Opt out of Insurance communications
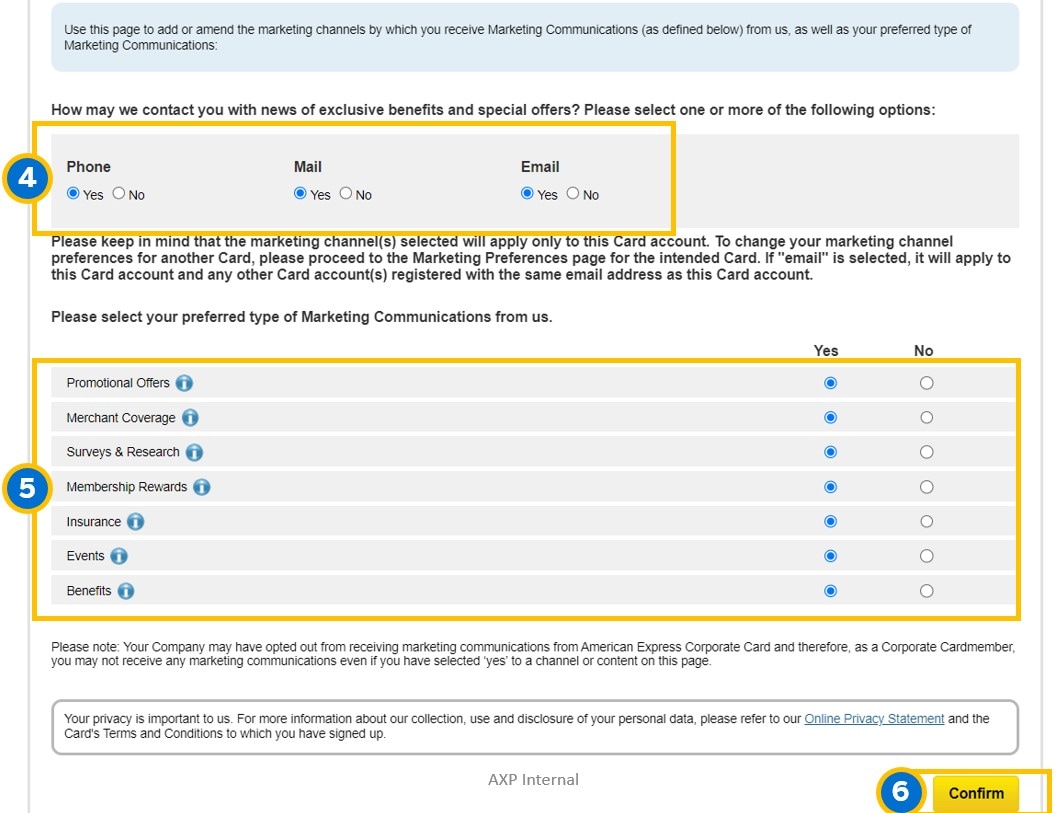1057x813 pixels. 926,521
